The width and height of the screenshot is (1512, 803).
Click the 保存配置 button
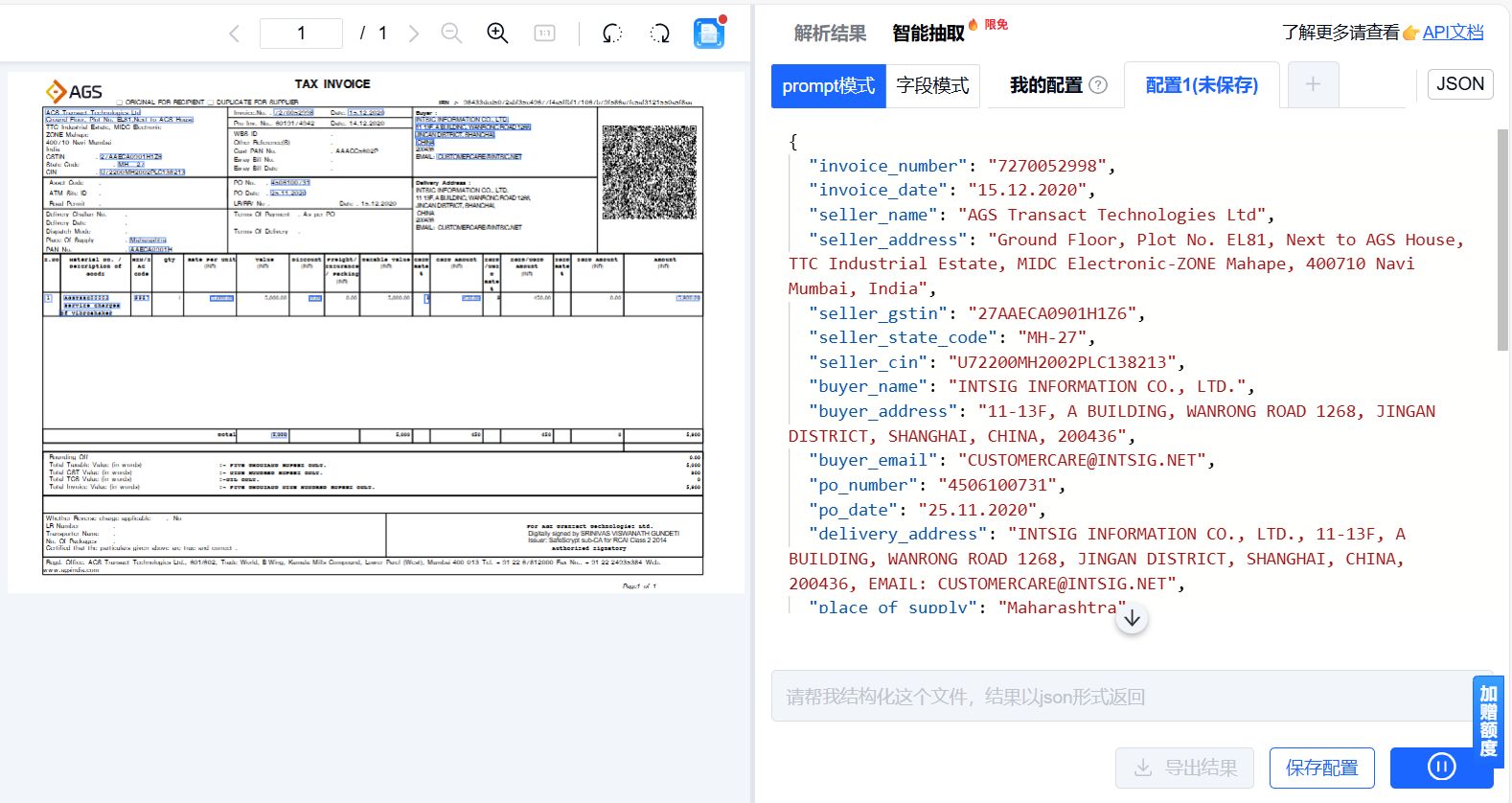coord(1322,768)
